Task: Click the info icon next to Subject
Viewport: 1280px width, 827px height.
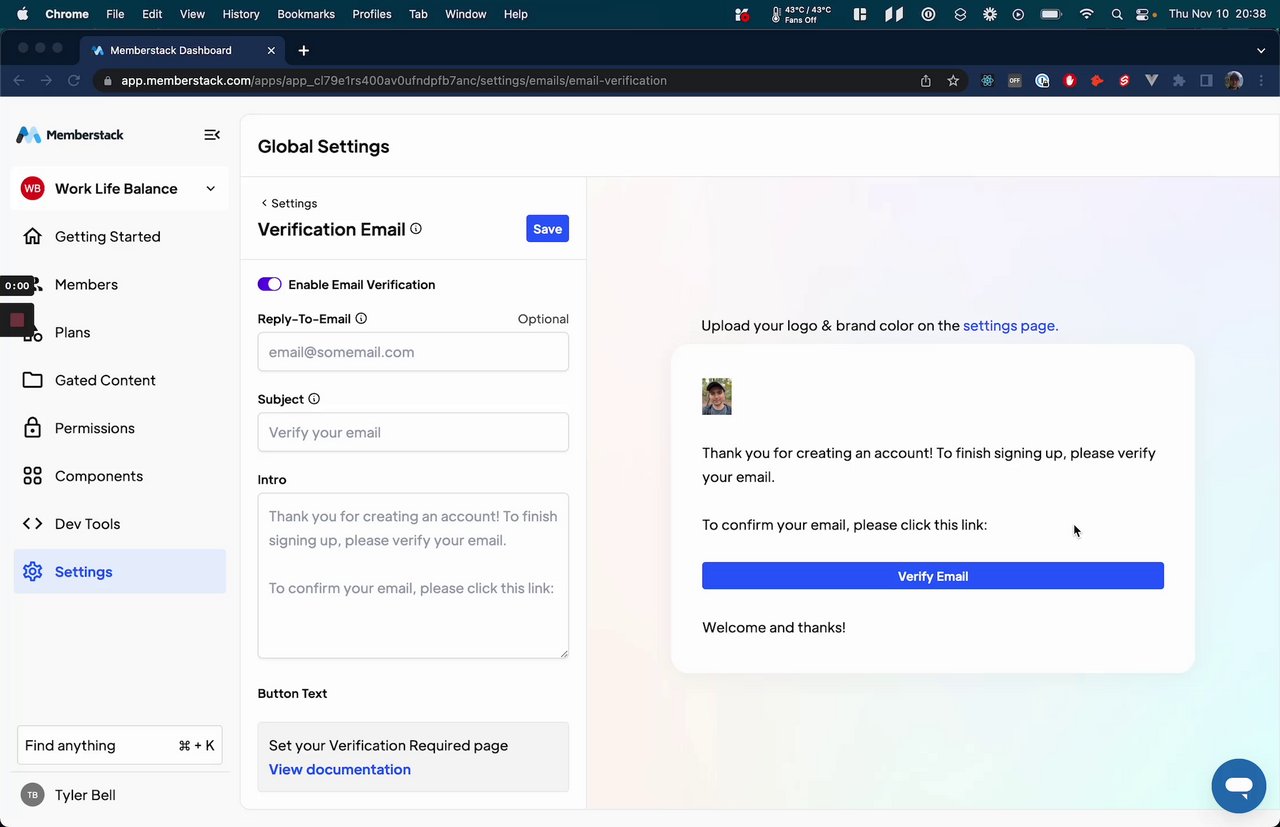Action: (314, 399)
